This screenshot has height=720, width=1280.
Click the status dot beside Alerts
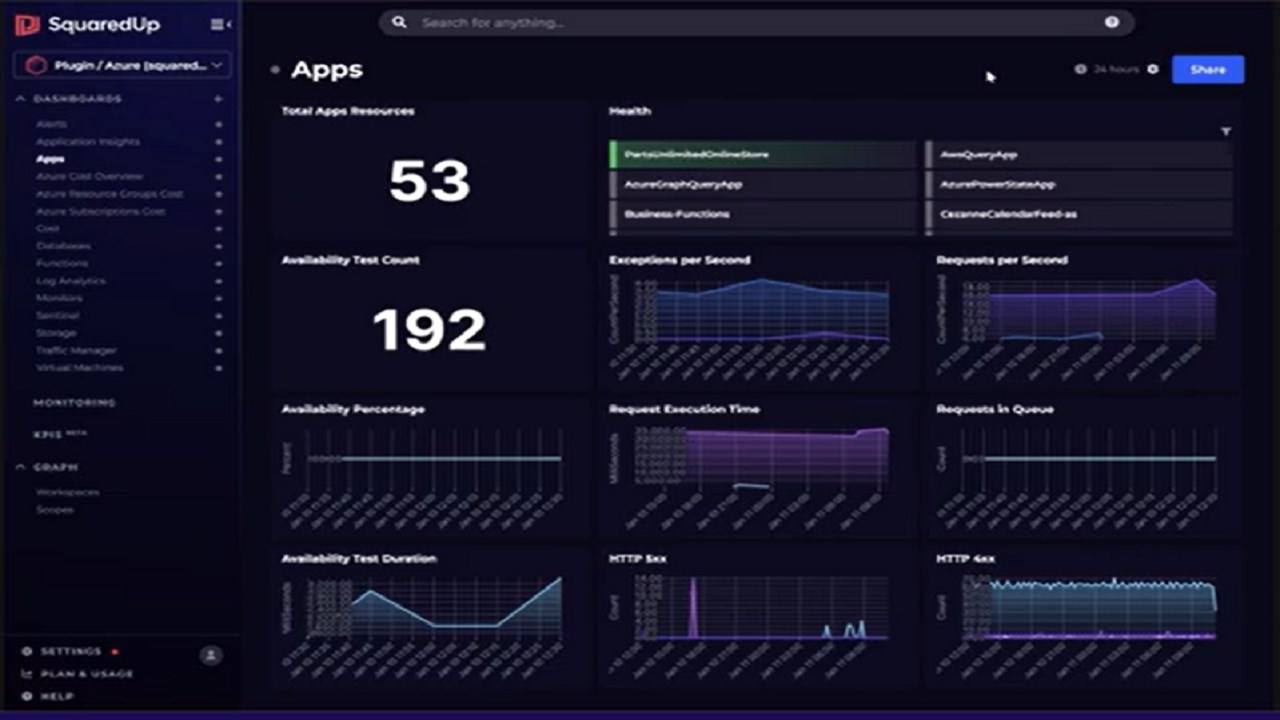218,124
